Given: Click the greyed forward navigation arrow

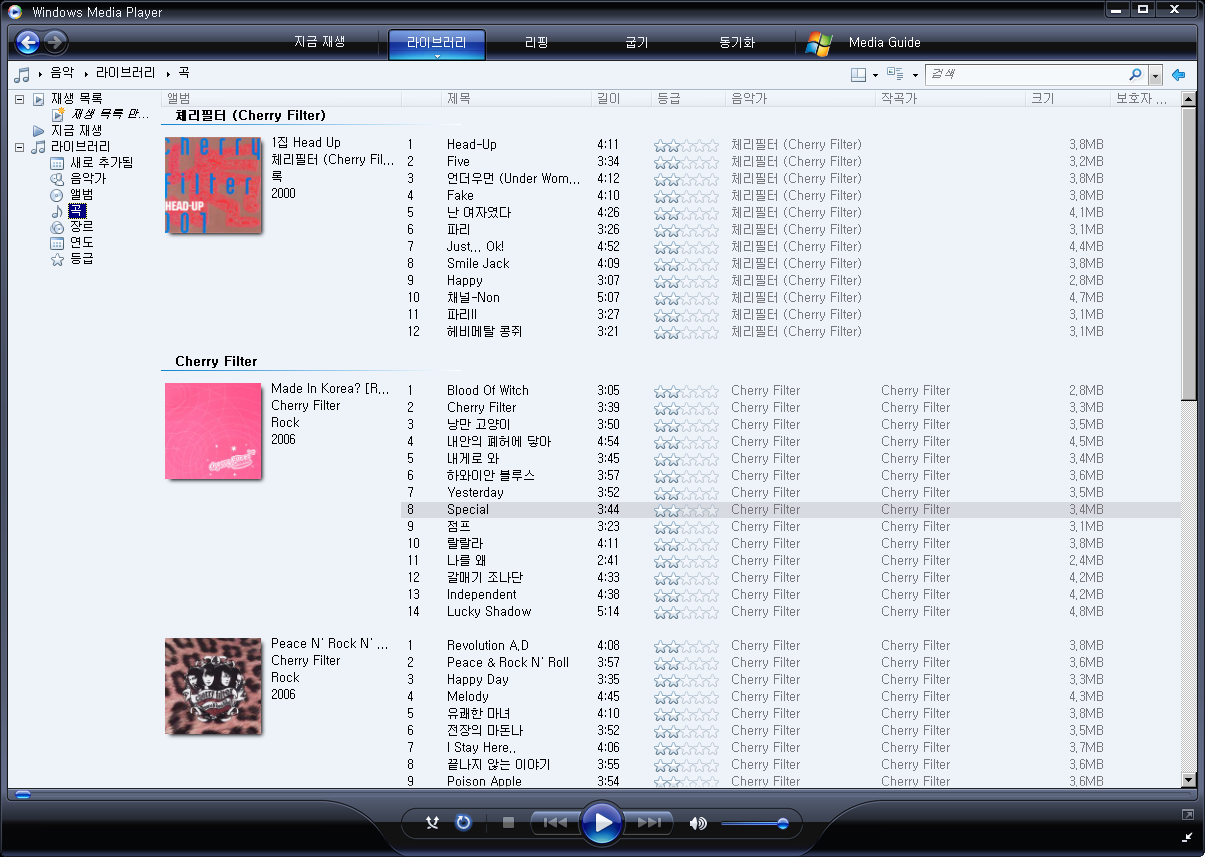Looking at the screenshot, I should coord(55,42).
